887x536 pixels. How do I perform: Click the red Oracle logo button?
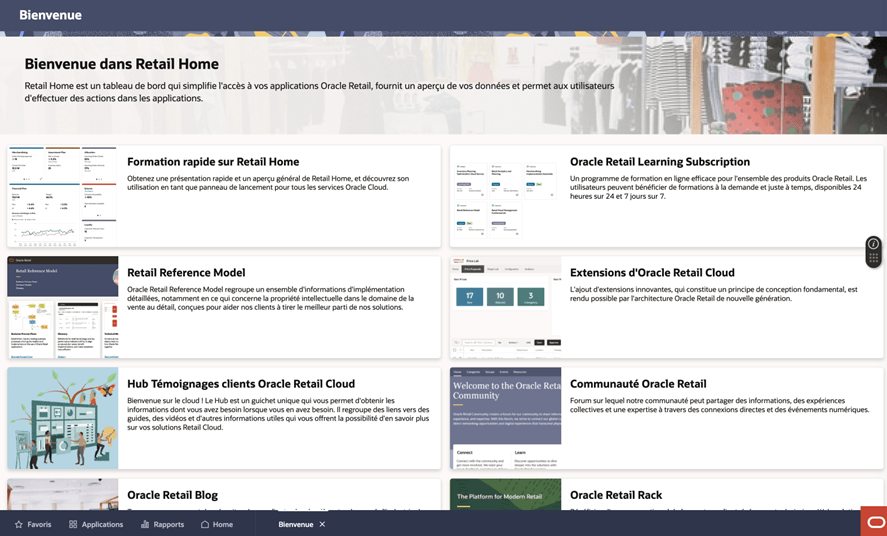(x=874, y=521)
